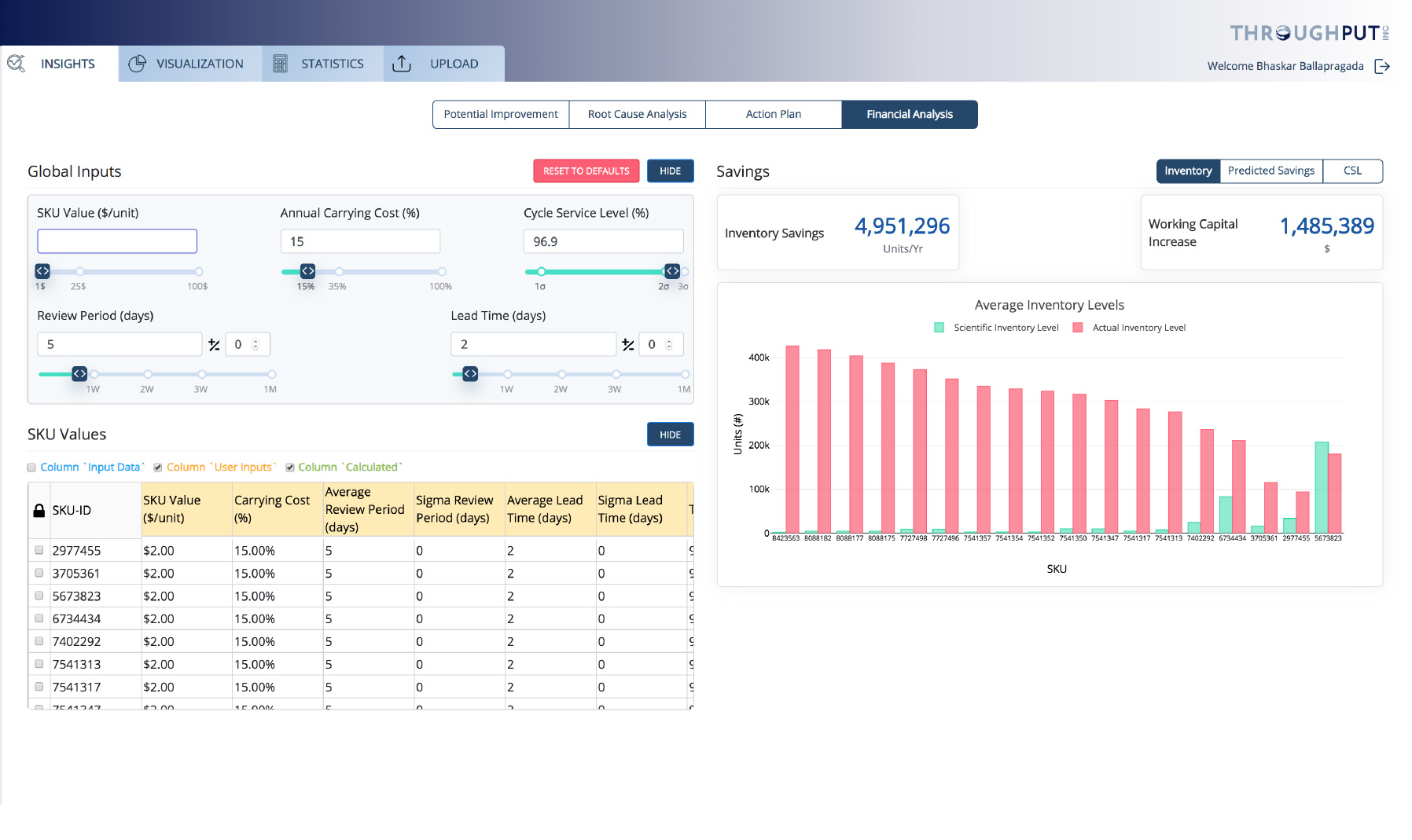The width and height of the screenshot is (1412, 840).
Task: Click the sigma adjust icon beside Review Period
Action: [212, 344]
